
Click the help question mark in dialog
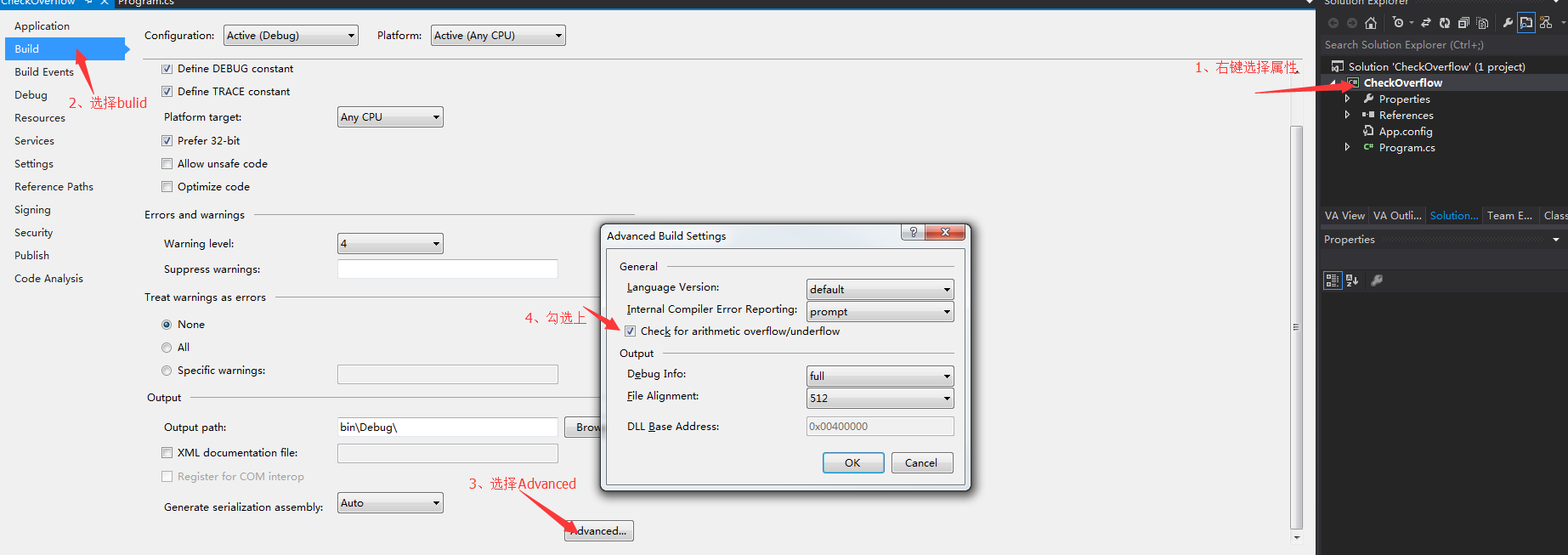913,232
